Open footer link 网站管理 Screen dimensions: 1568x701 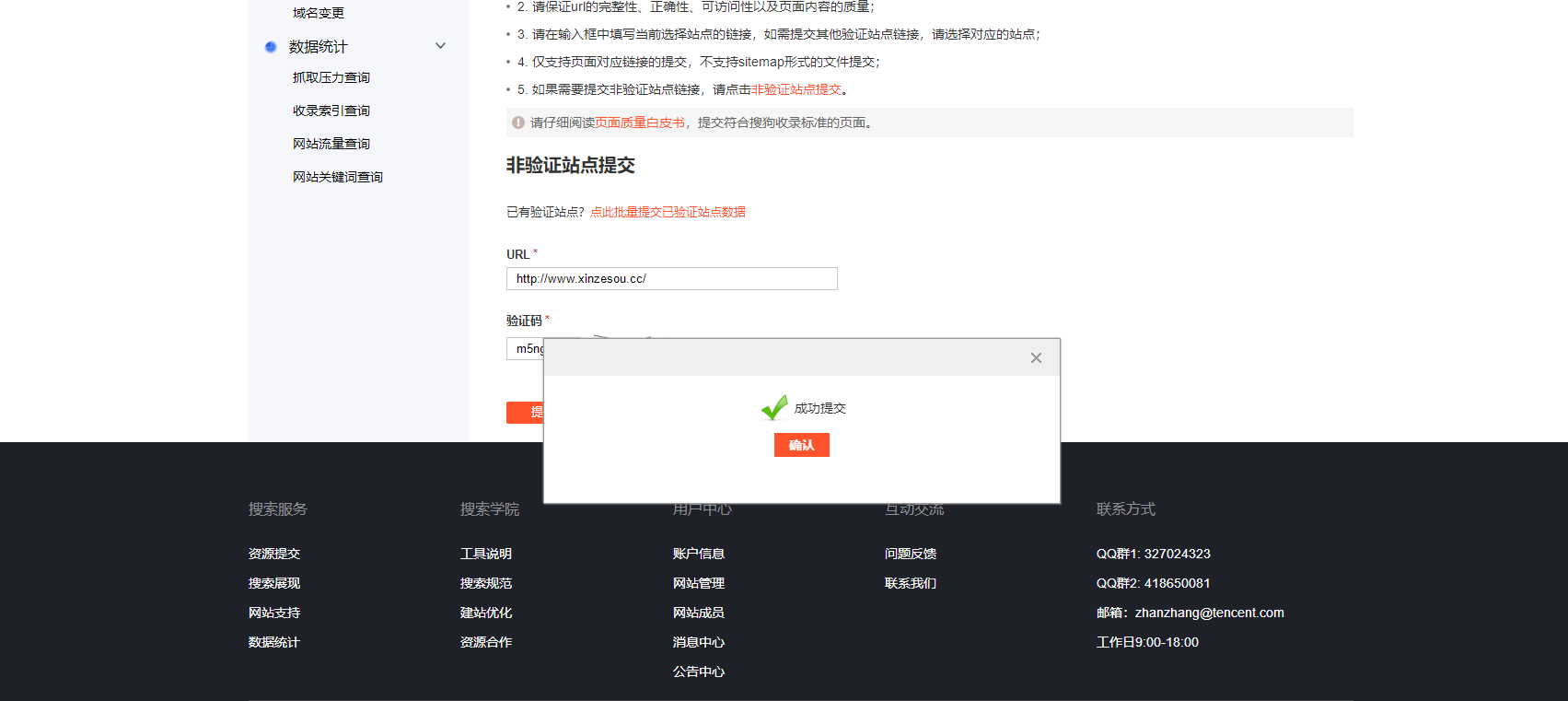[x=699, y=583]
